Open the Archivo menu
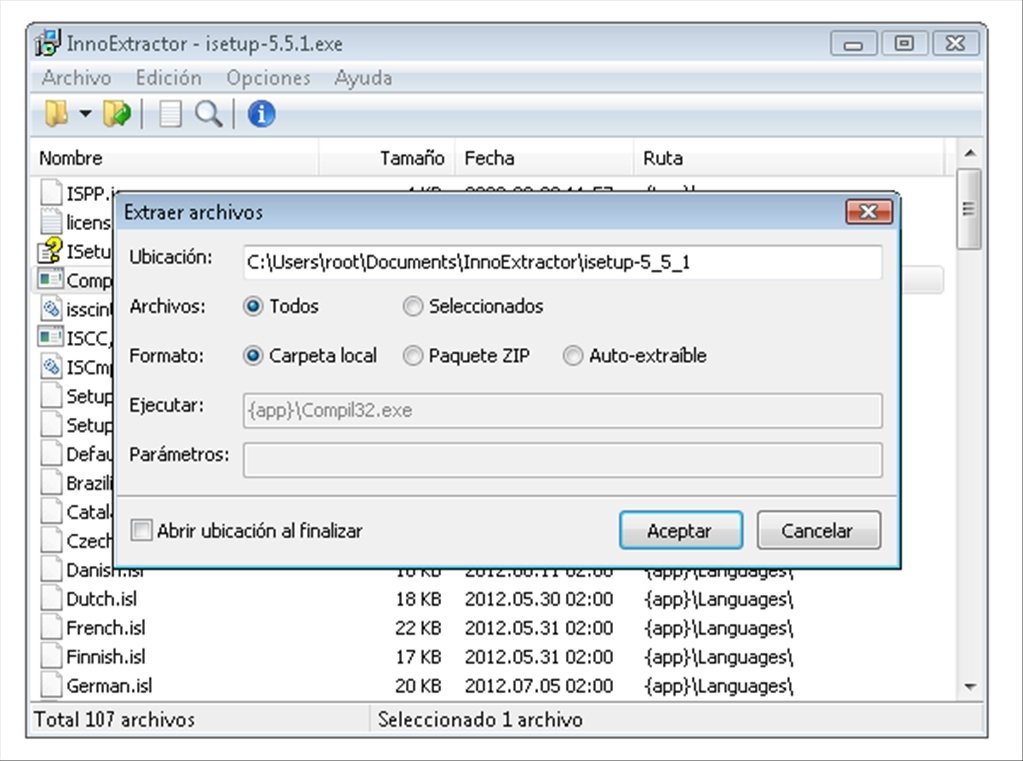The image size is (1023, 761). 76,78
